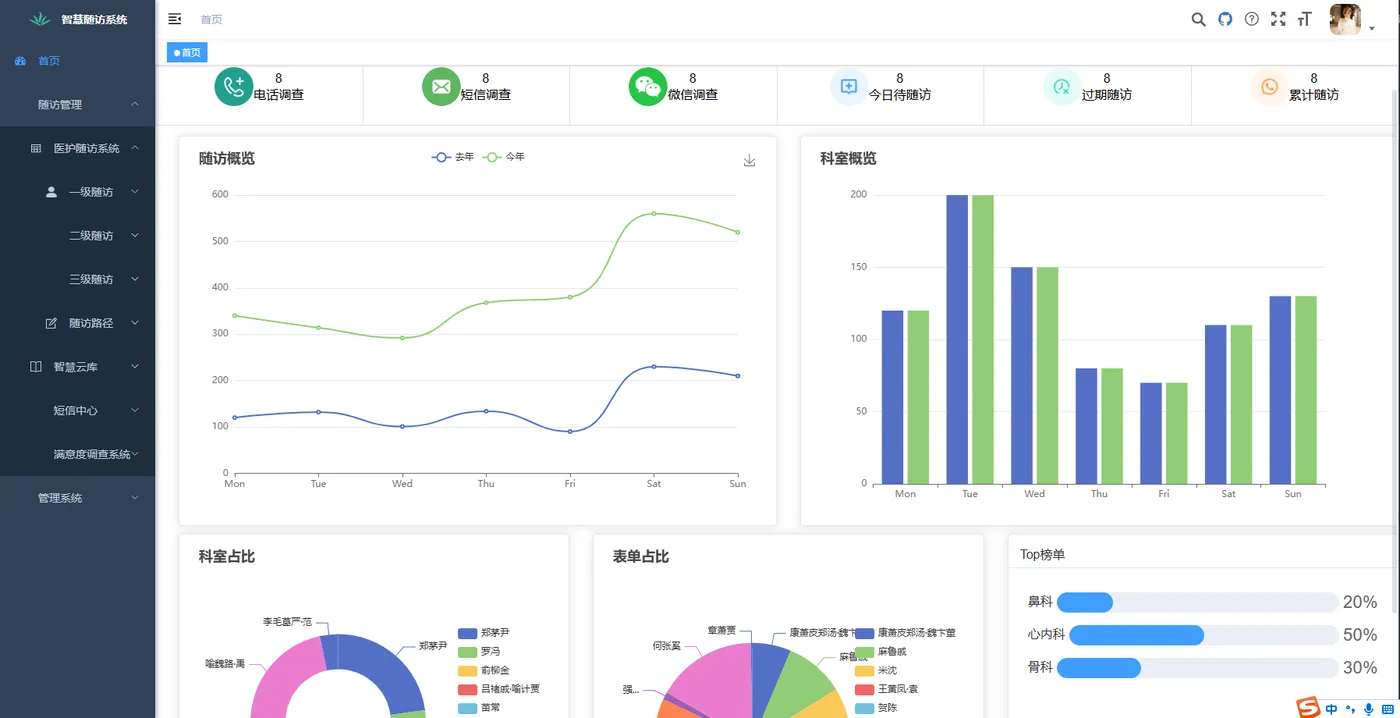Toggle the 罗冯 legend entry in 科室占比
Viewport: 1400px width, 718px height.
click(484, 652)
